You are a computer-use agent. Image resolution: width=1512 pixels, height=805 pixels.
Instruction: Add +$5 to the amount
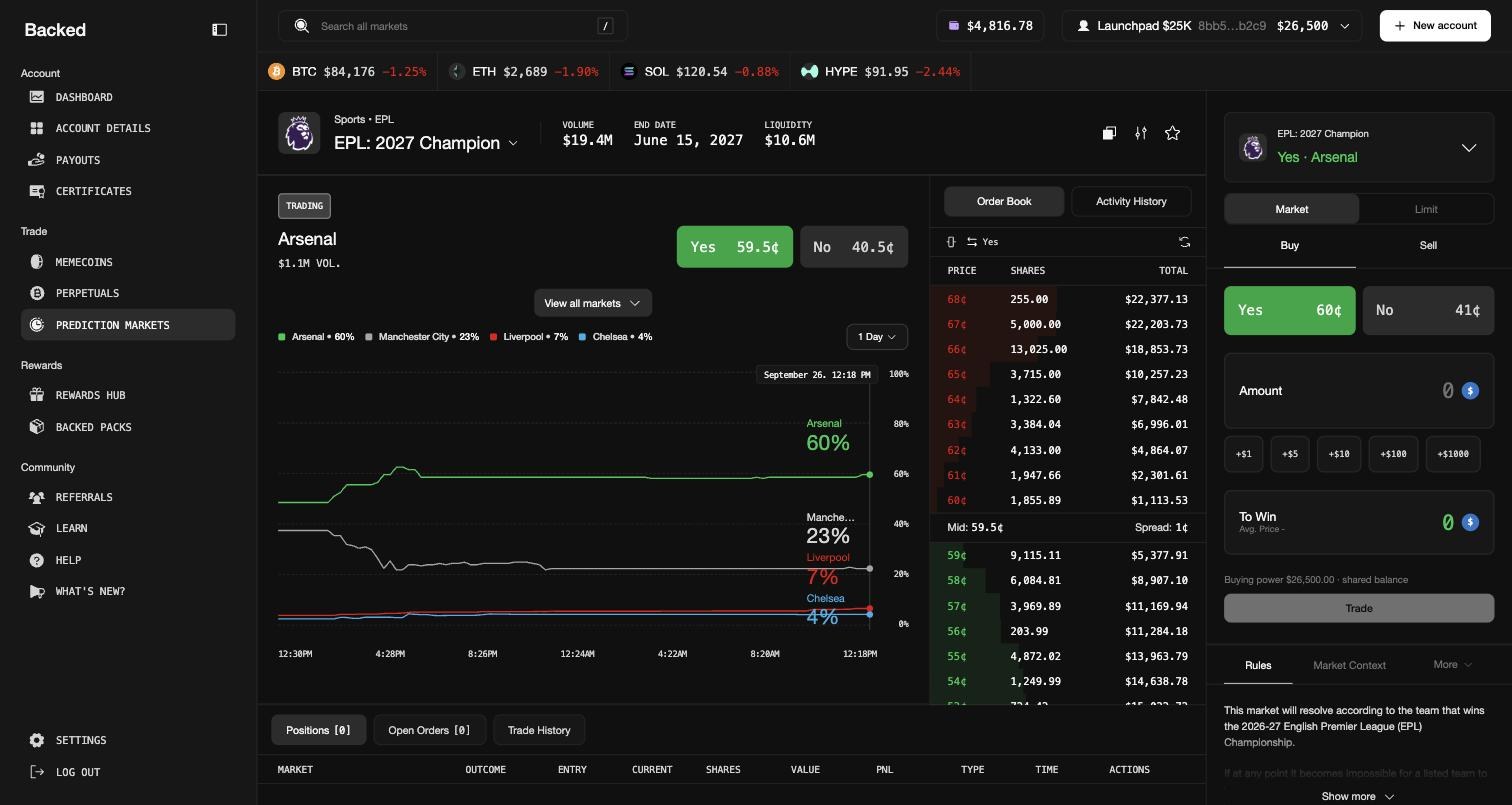(1290, 454)
